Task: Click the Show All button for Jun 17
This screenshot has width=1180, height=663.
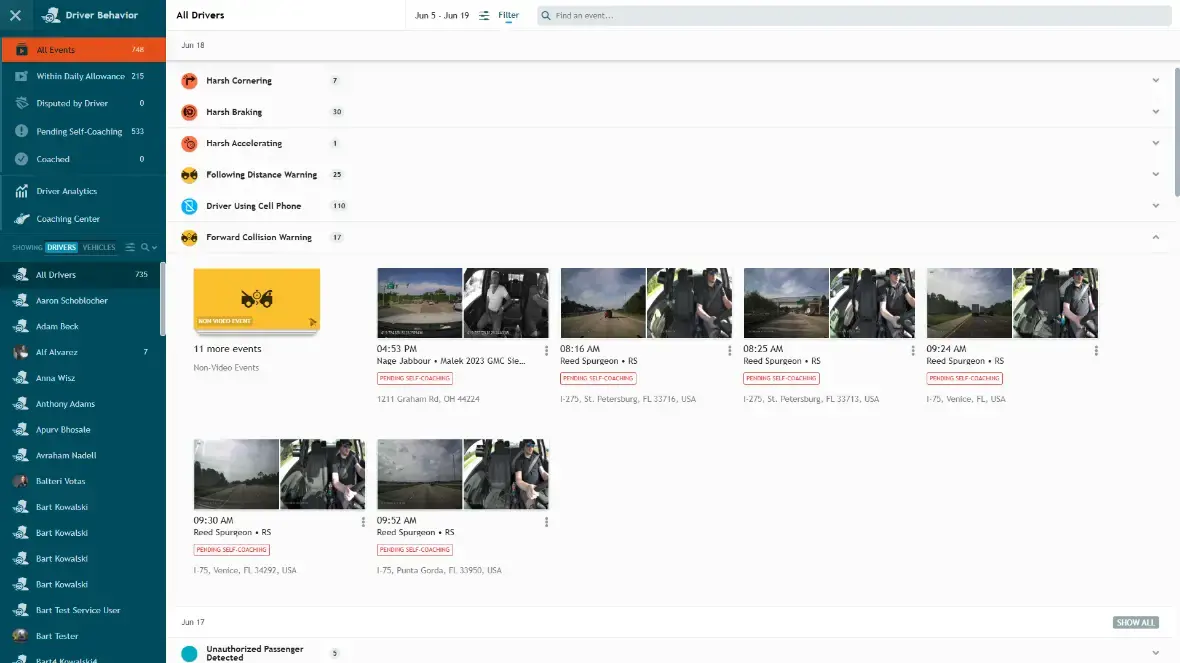Action: pos(1136,622)
